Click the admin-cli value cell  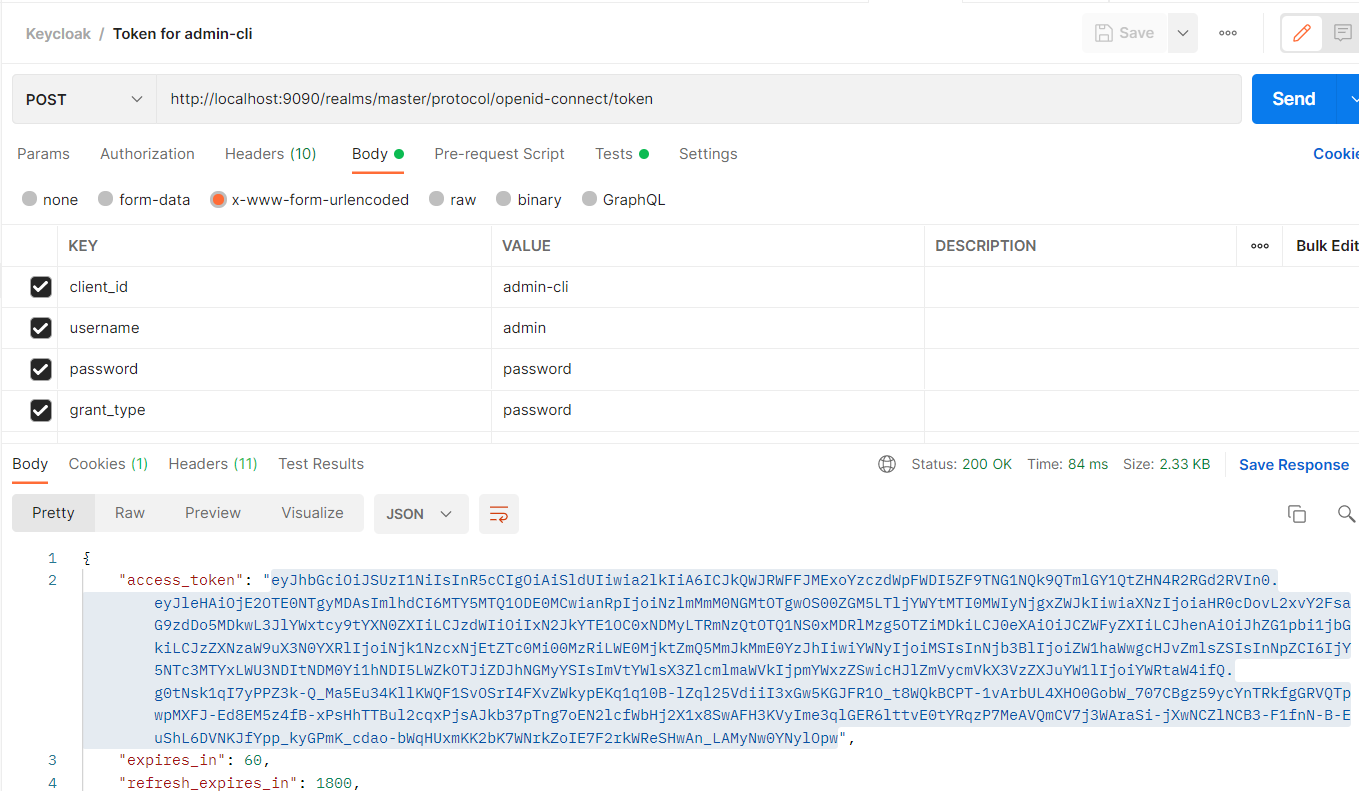708,287
